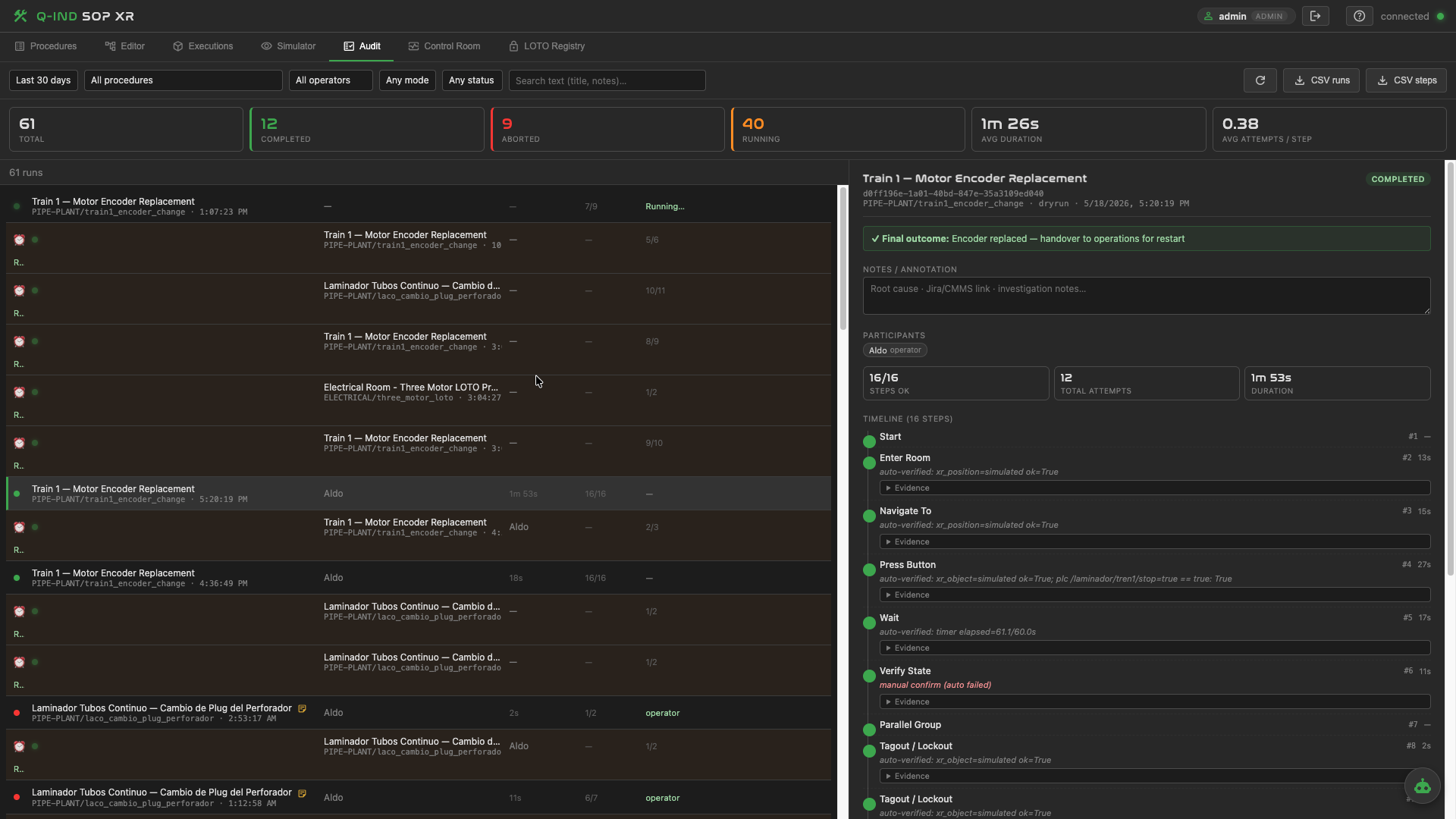Open the Control Room tab

click(444, 46)
